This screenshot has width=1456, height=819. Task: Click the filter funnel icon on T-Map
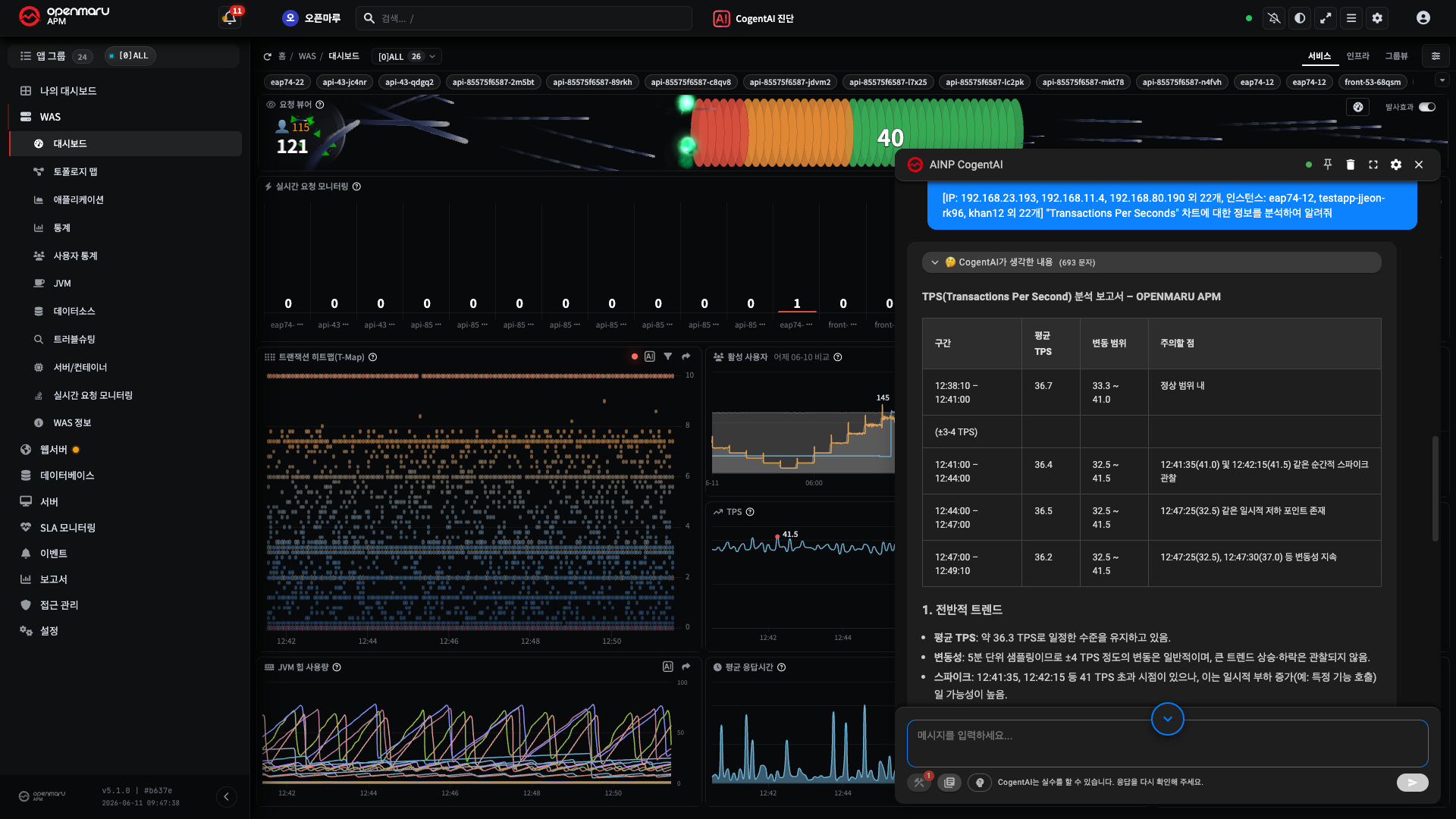click(668, 356)
